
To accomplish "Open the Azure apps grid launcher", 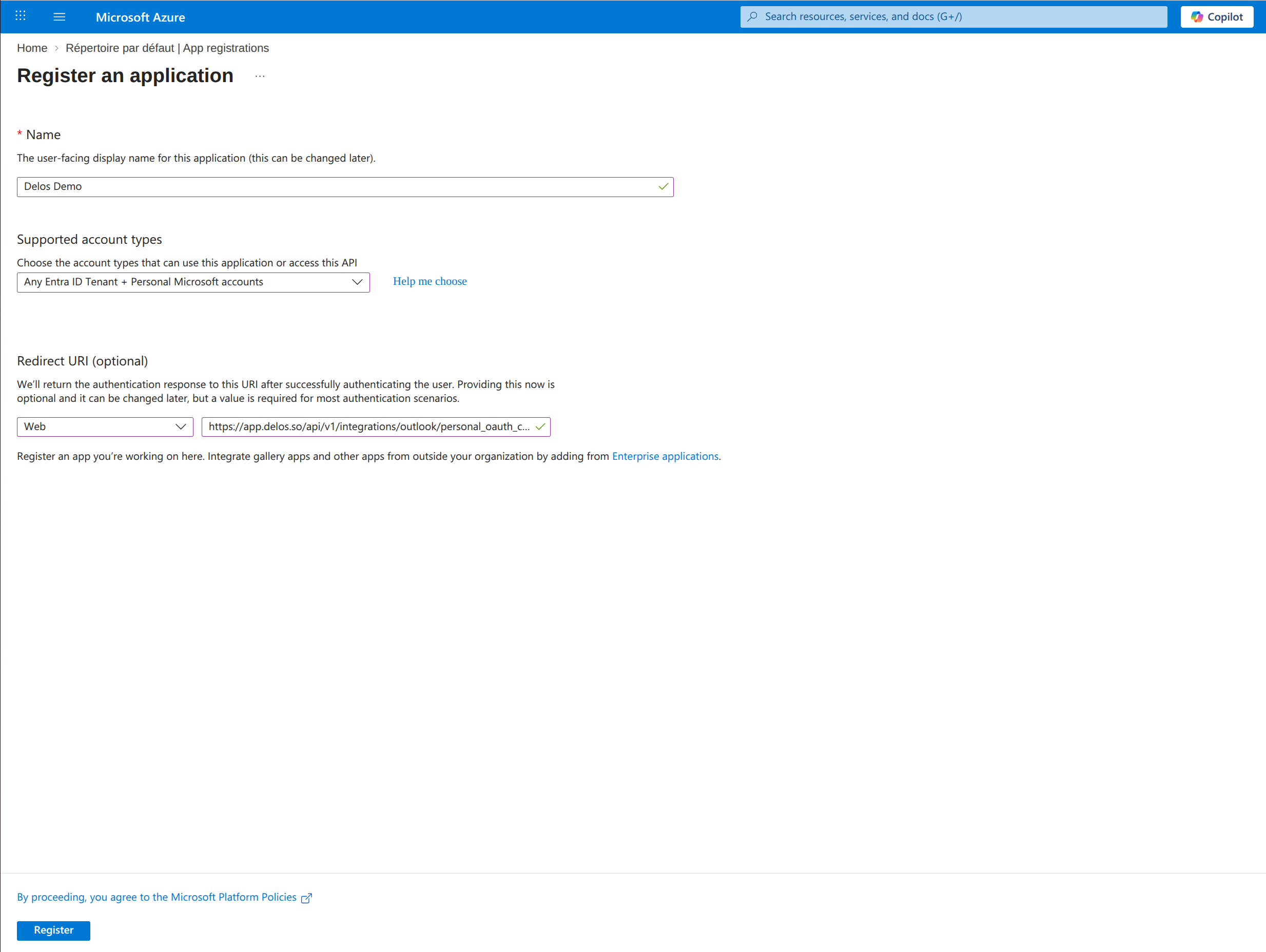I will [21, 16].
